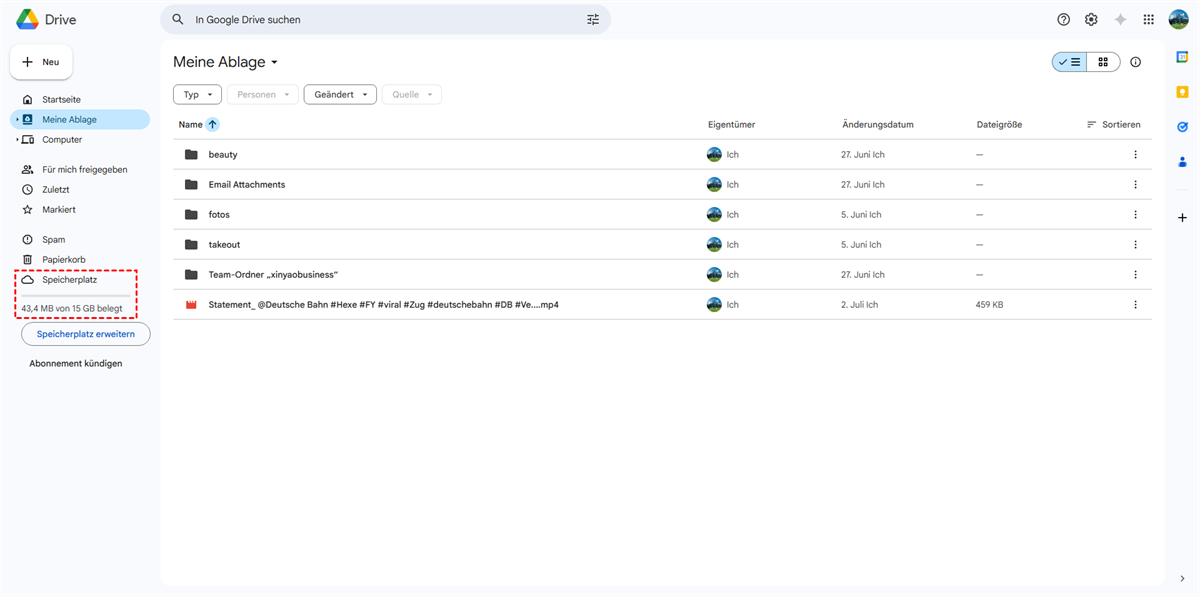Open the account profile avatar
This screenshot has width=1200, height=596.
[x=1178, y=19]
